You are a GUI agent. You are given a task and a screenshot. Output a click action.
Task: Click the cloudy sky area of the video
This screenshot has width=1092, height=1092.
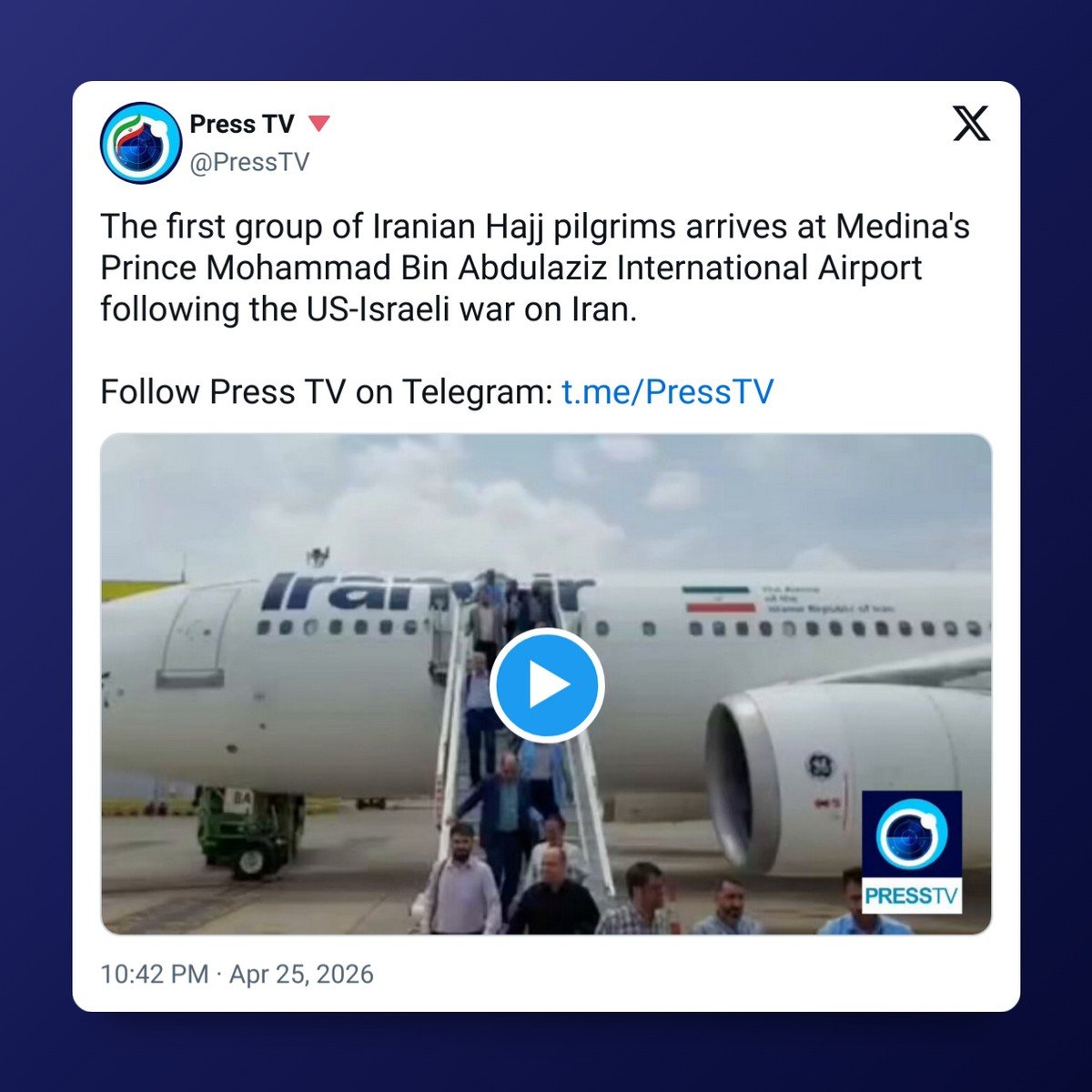click(x=546, y=496)
